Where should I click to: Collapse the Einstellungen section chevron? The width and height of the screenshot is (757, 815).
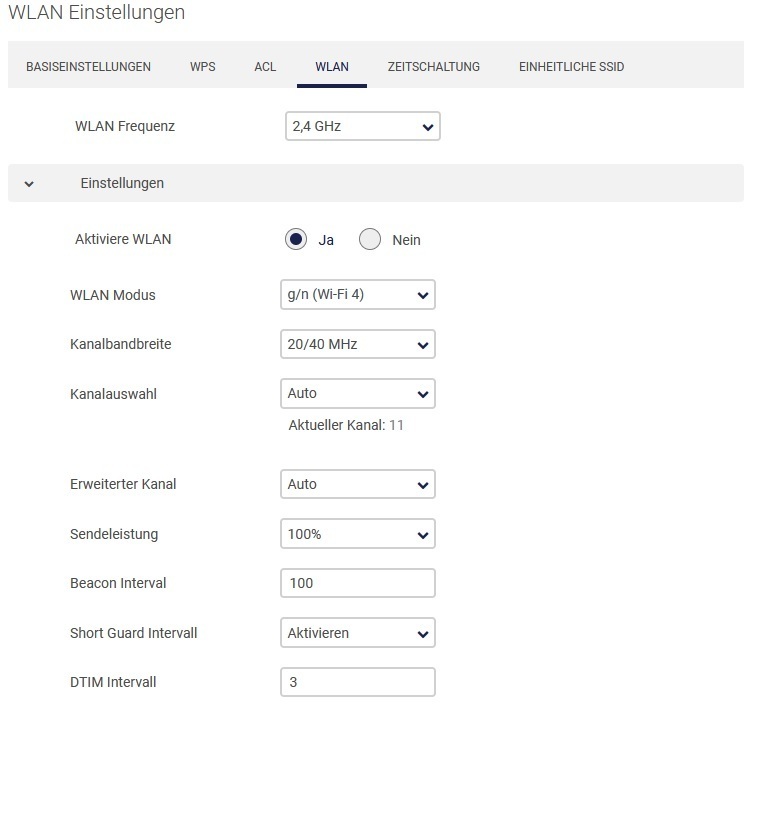pos(29,184)
